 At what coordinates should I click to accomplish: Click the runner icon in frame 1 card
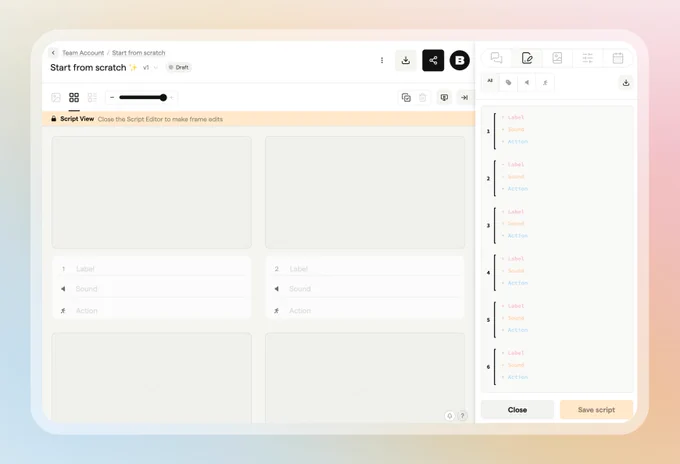click(63, 310)
